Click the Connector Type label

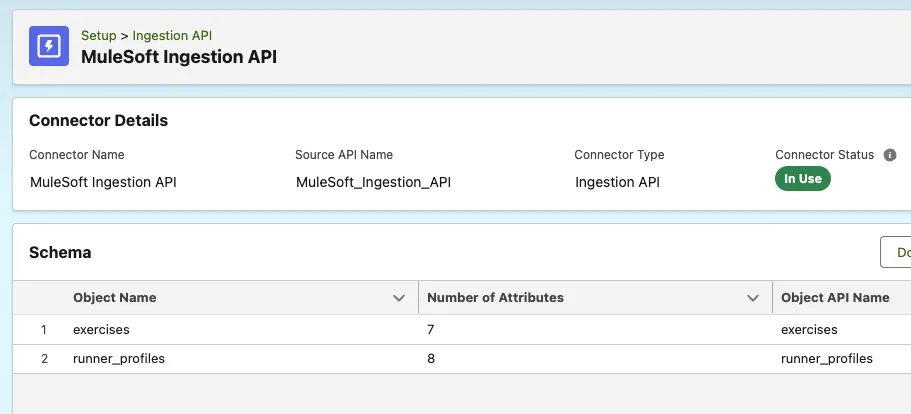click(619, 155)
